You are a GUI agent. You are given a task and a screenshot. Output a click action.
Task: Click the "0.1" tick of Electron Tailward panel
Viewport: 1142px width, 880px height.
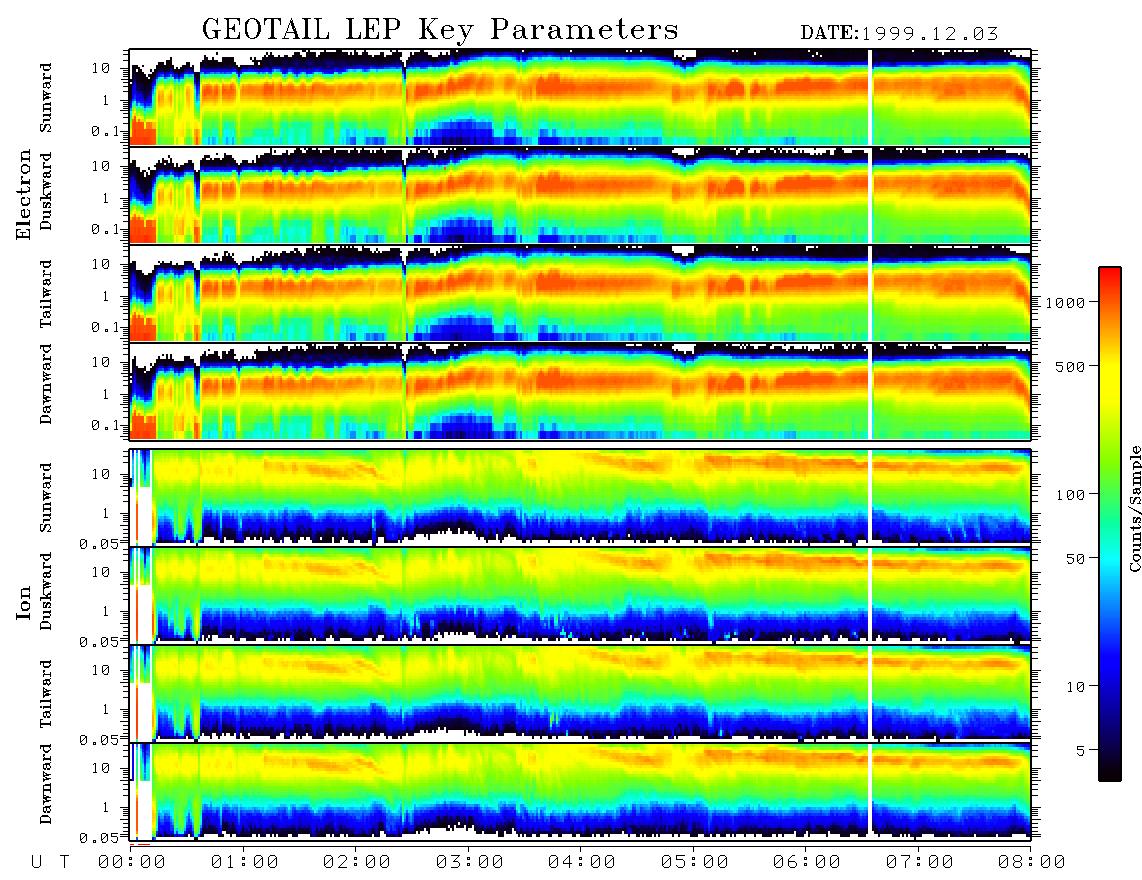point(105,329)
